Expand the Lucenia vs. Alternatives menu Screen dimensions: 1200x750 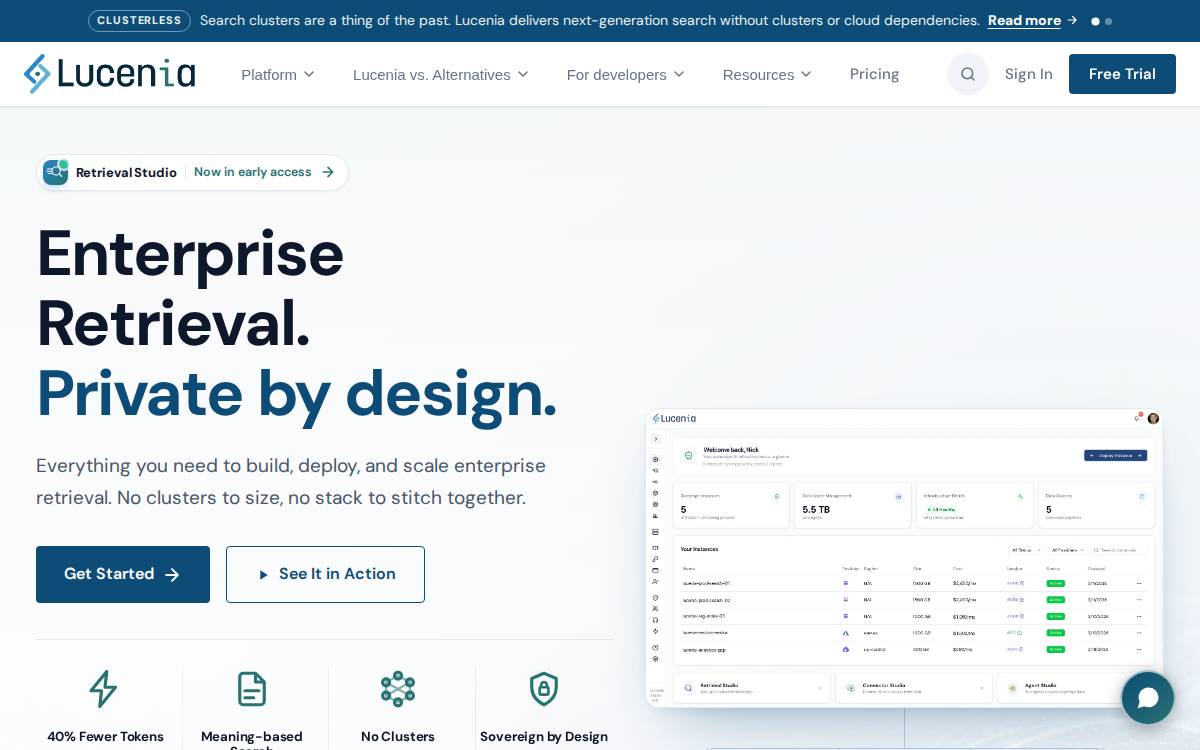[x=441, y=74]
